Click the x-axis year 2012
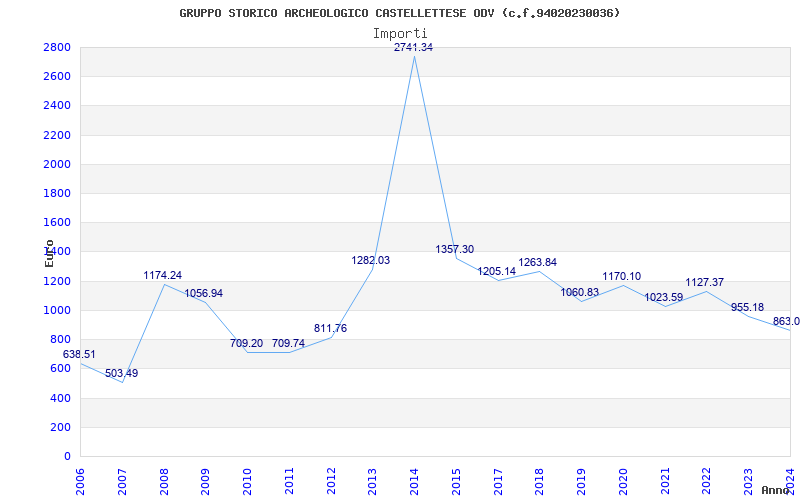The height and width of the screenshot is (500, 800). [331, 481]
